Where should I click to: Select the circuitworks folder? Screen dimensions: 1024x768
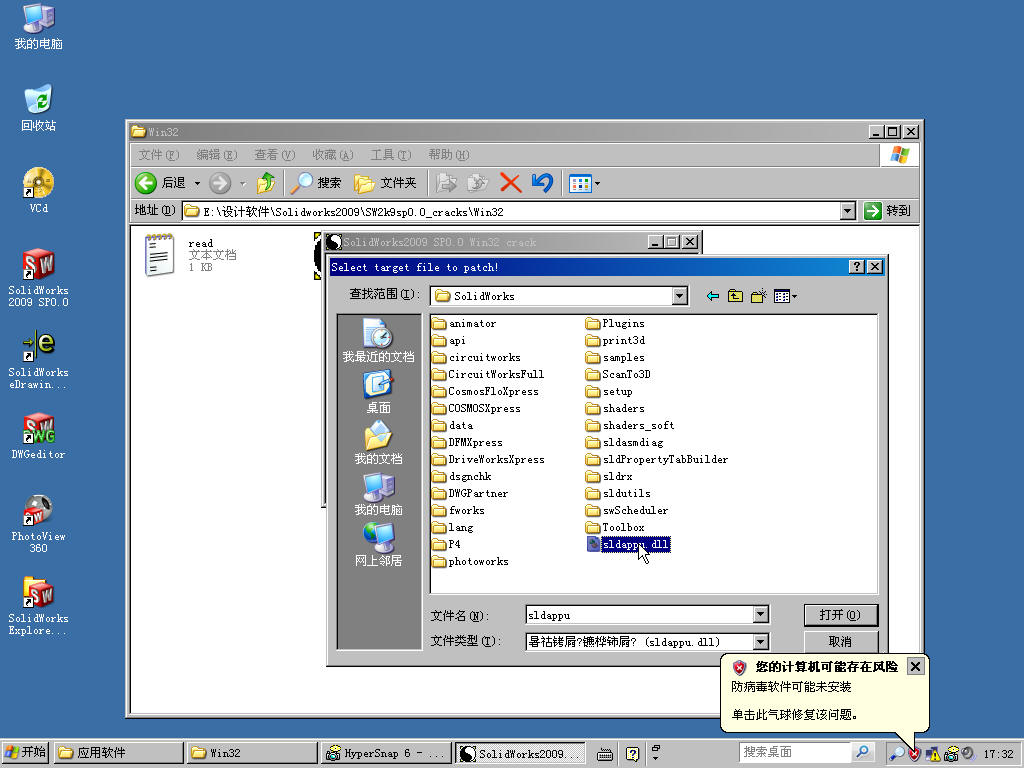477,357
